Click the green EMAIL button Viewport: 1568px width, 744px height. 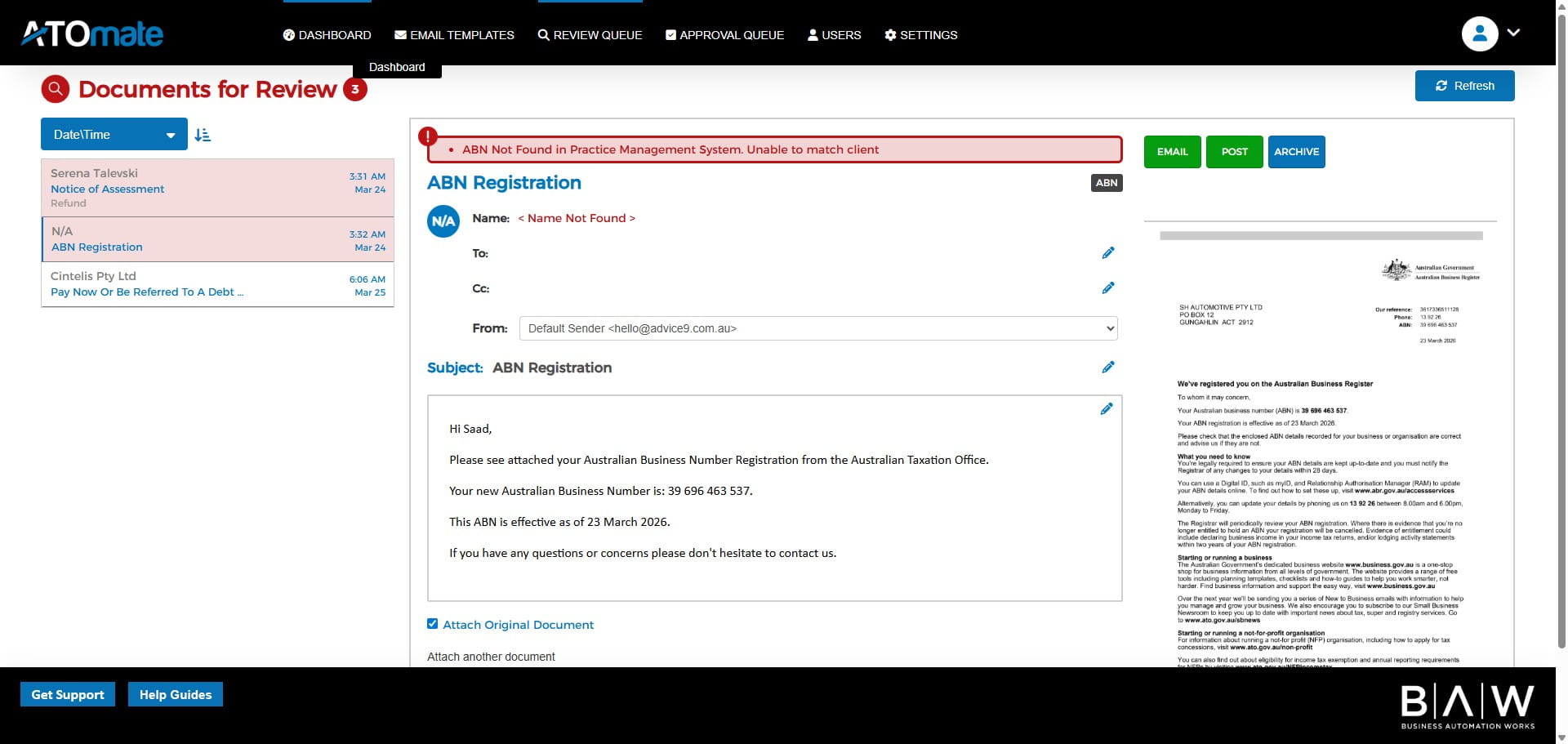coord(1172,152)
